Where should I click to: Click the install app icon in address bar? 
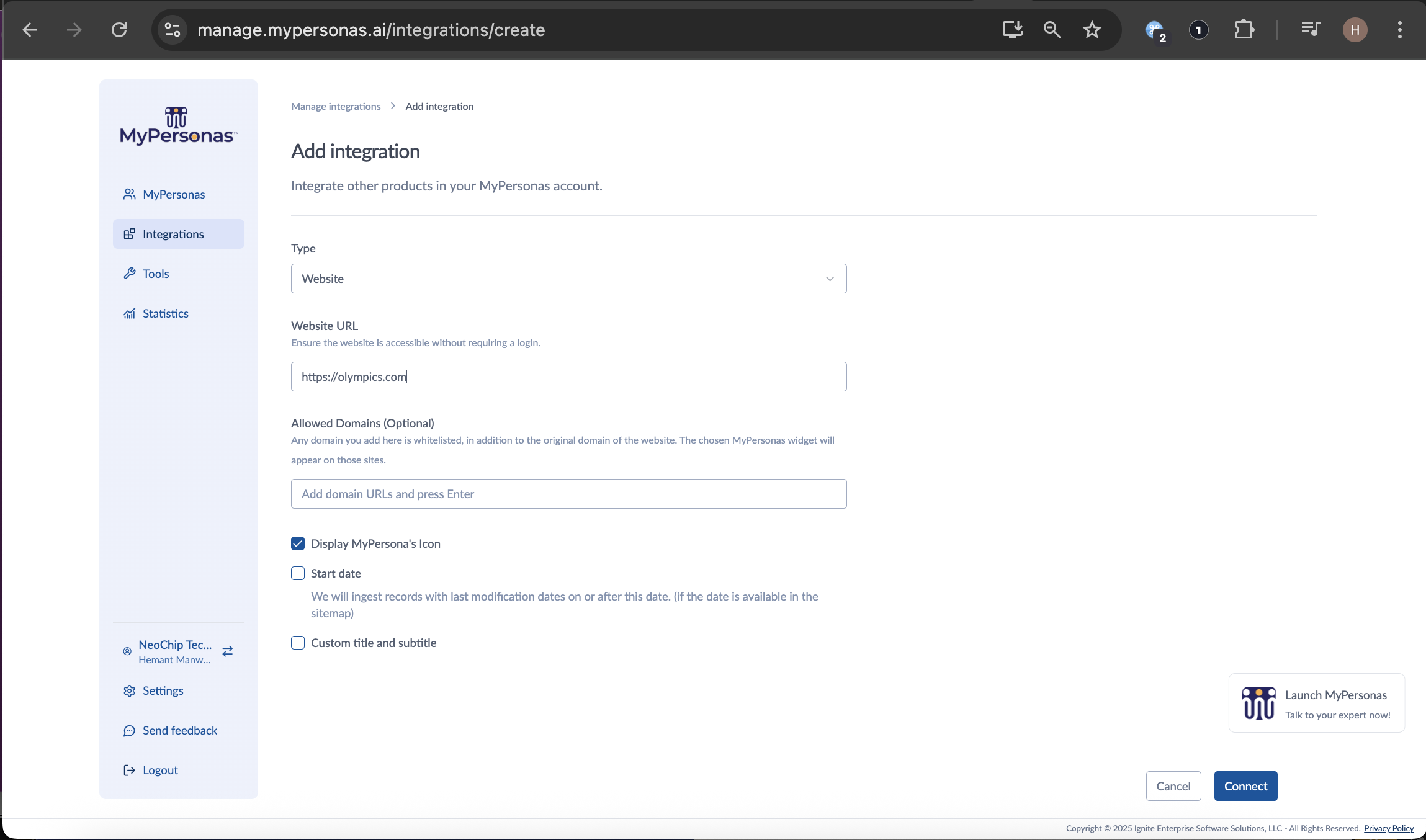[x=1012, y=30]
